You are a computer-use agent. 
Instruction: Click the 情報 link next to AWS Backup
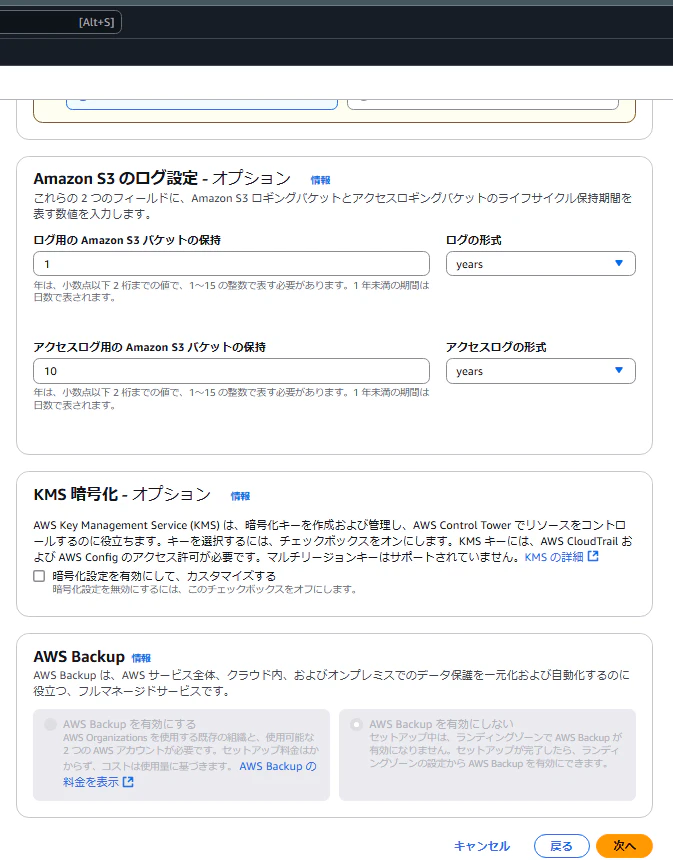[x=141, y=658]
